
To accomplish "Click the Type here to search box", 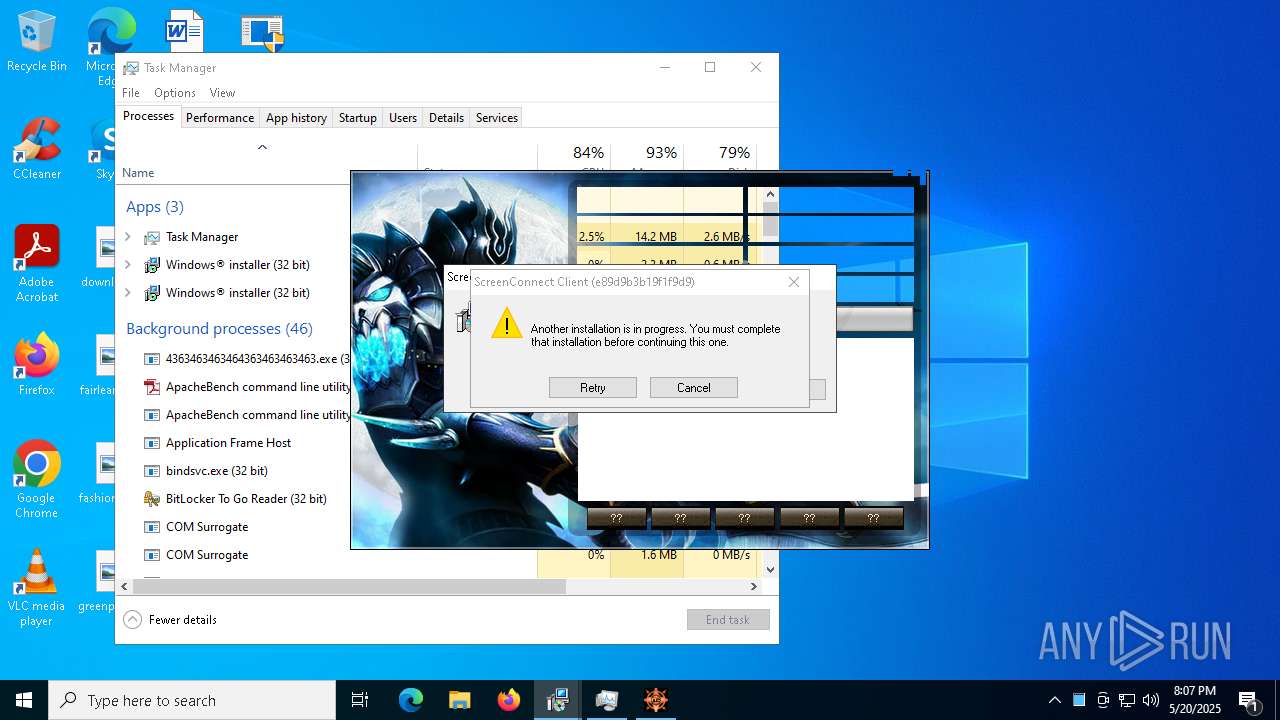I will [192, 700].
